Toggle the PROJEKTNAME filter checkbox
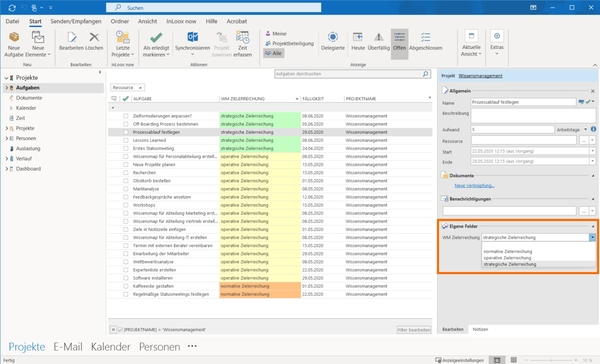Screen dimensions: 600x364 point(121,329)
